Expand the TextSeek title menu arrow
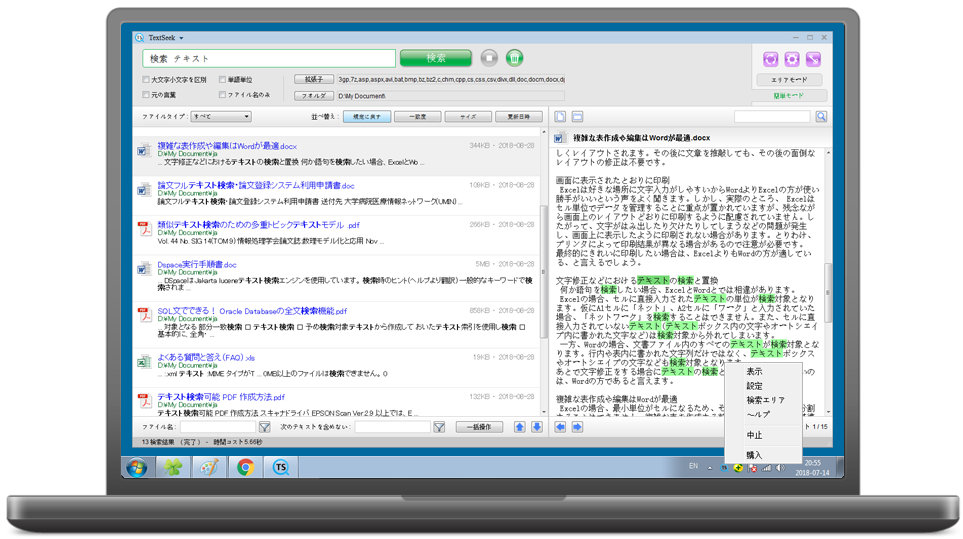The height and width of the screenshot is (539, 963). 182,38
